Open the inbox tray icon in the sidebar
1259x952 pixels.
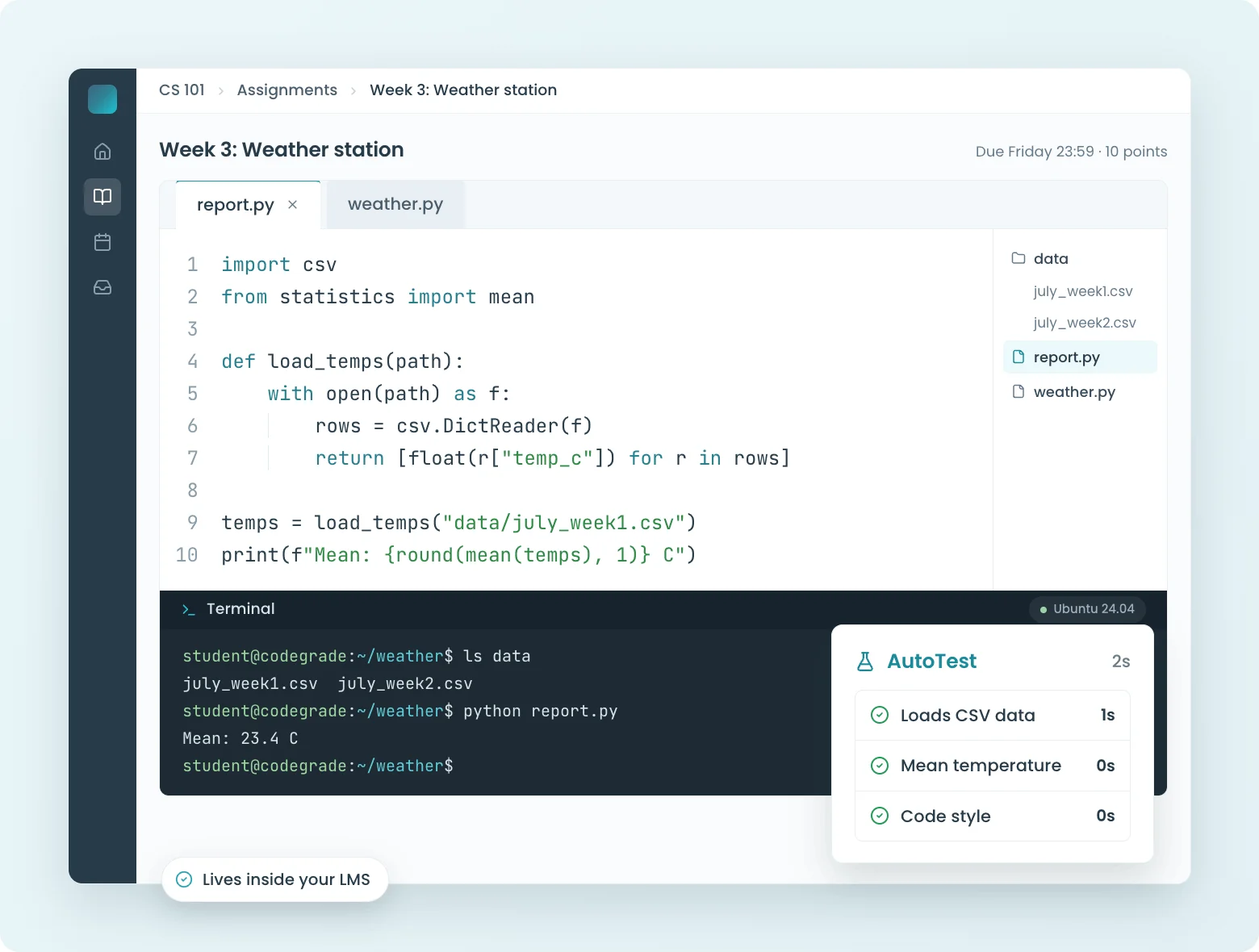click(102, 287)
